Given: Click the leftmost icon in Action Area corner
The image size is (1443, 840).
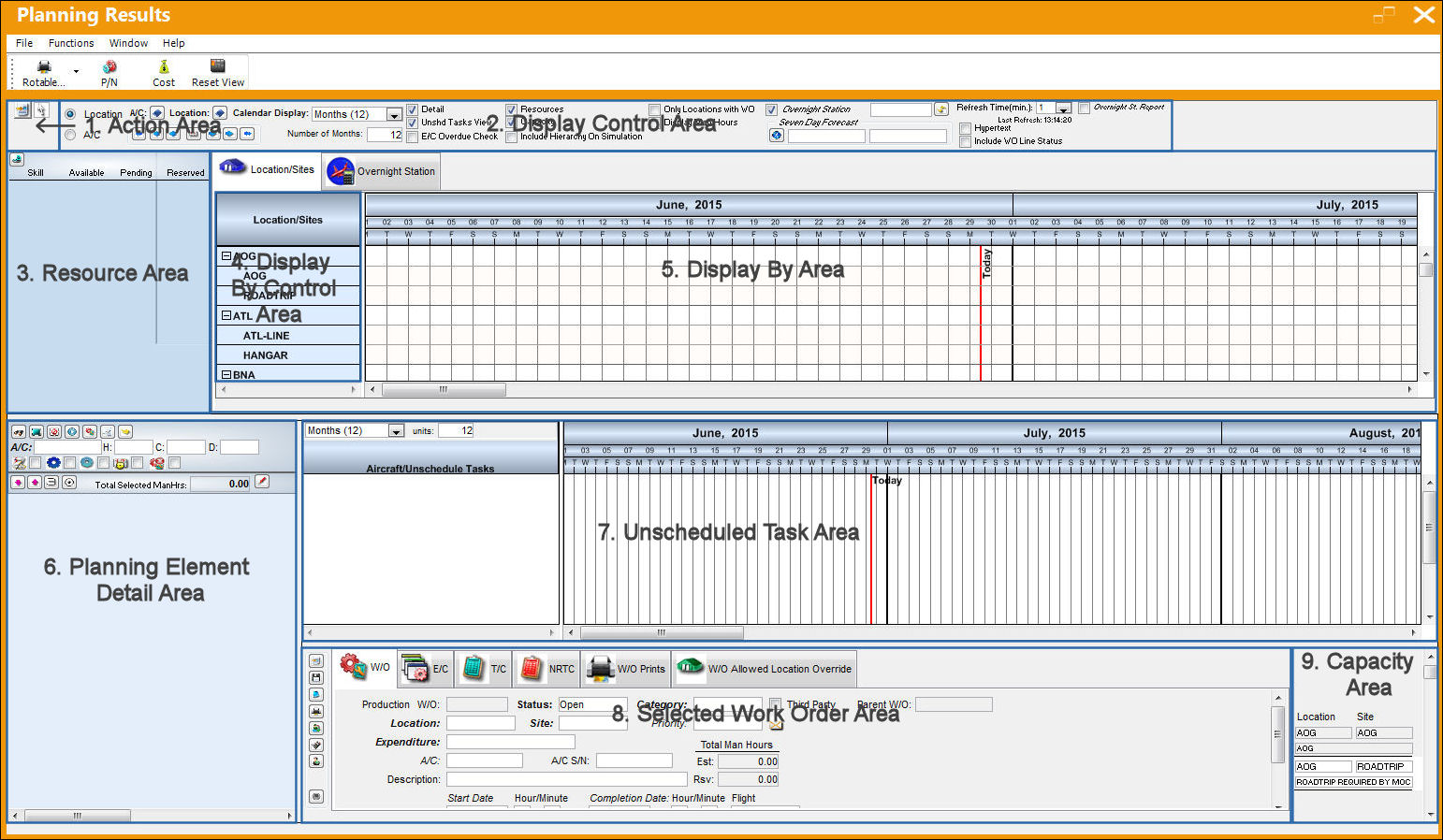Looking at the screenshot, I should click(22, 111).
